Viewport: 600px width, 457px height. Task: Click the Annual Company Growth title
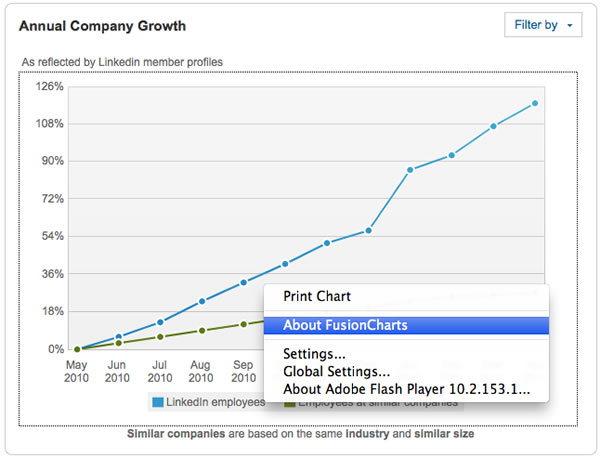click(x=102, y=25)
